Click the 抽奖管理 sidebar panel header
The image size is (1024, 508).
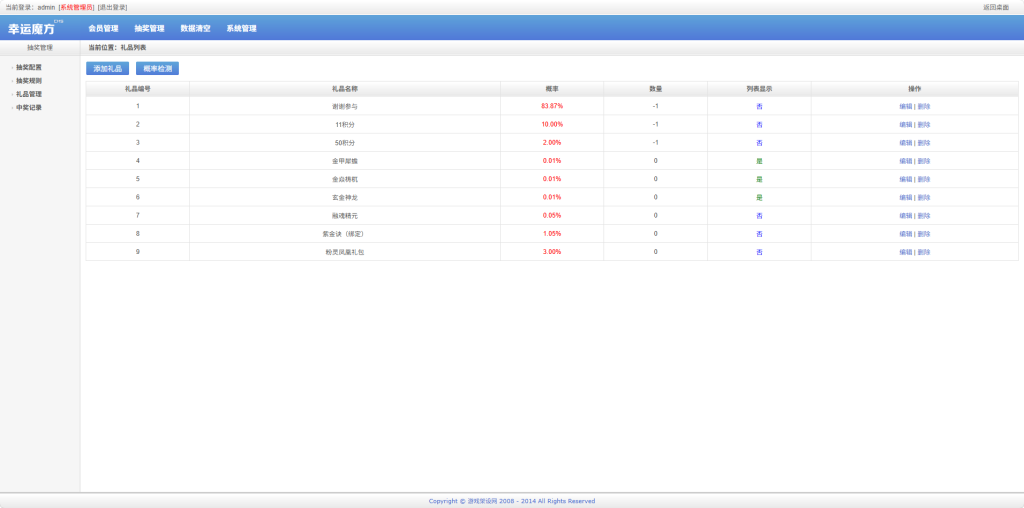click(x=40, y=48)
